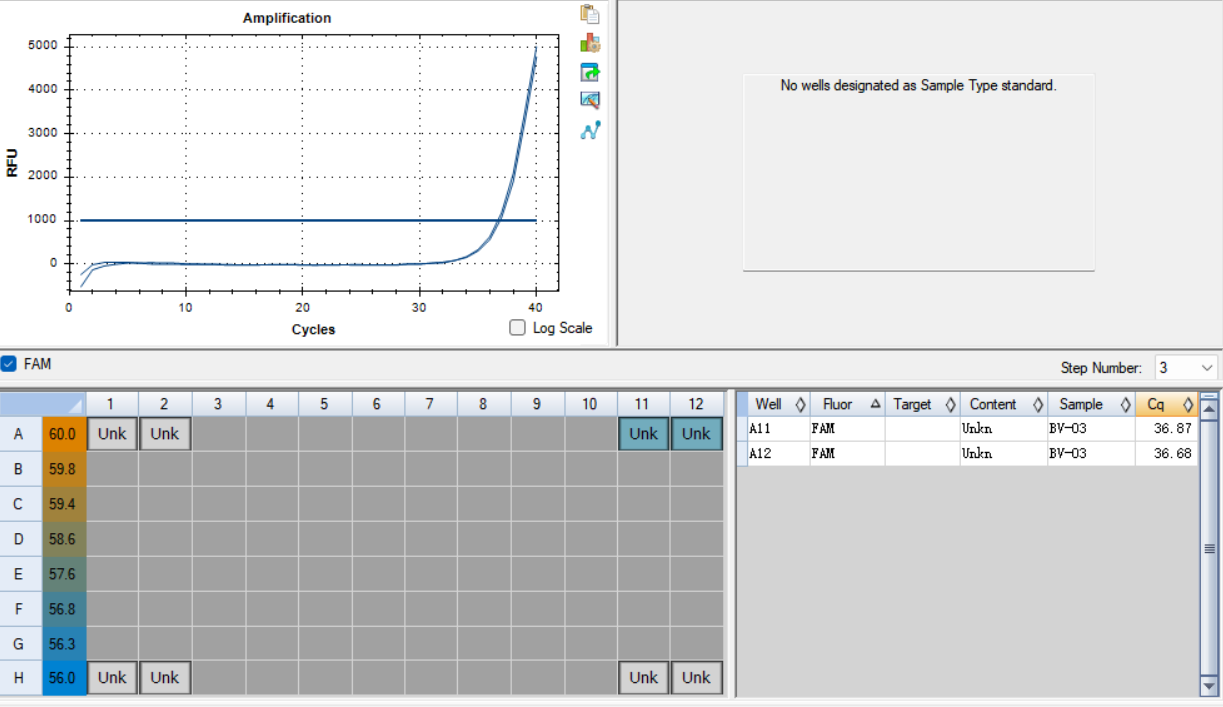Click the results table scrollbar thumb
The image size is (1223, 707).
click(1209, 548)
